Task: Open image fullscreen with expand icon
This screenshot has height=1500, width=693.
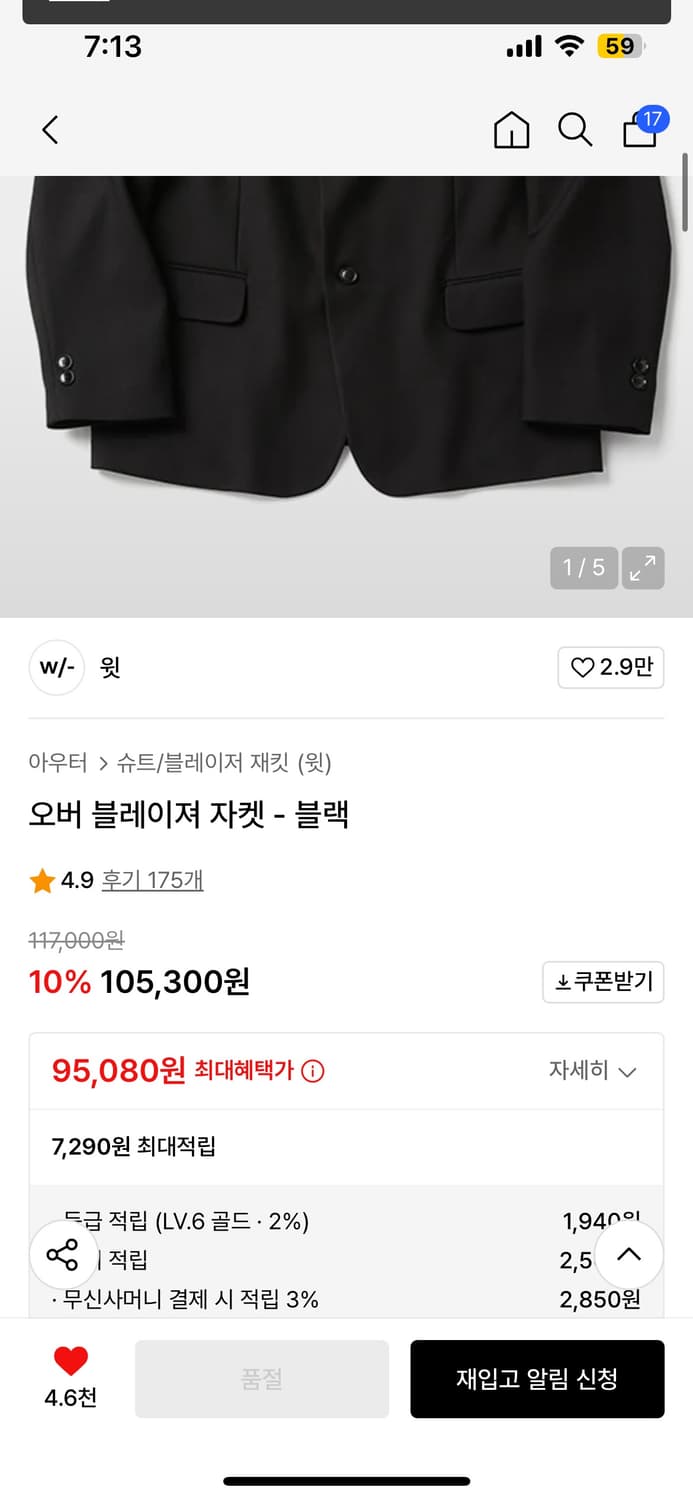Action: [x=643, y=568]
